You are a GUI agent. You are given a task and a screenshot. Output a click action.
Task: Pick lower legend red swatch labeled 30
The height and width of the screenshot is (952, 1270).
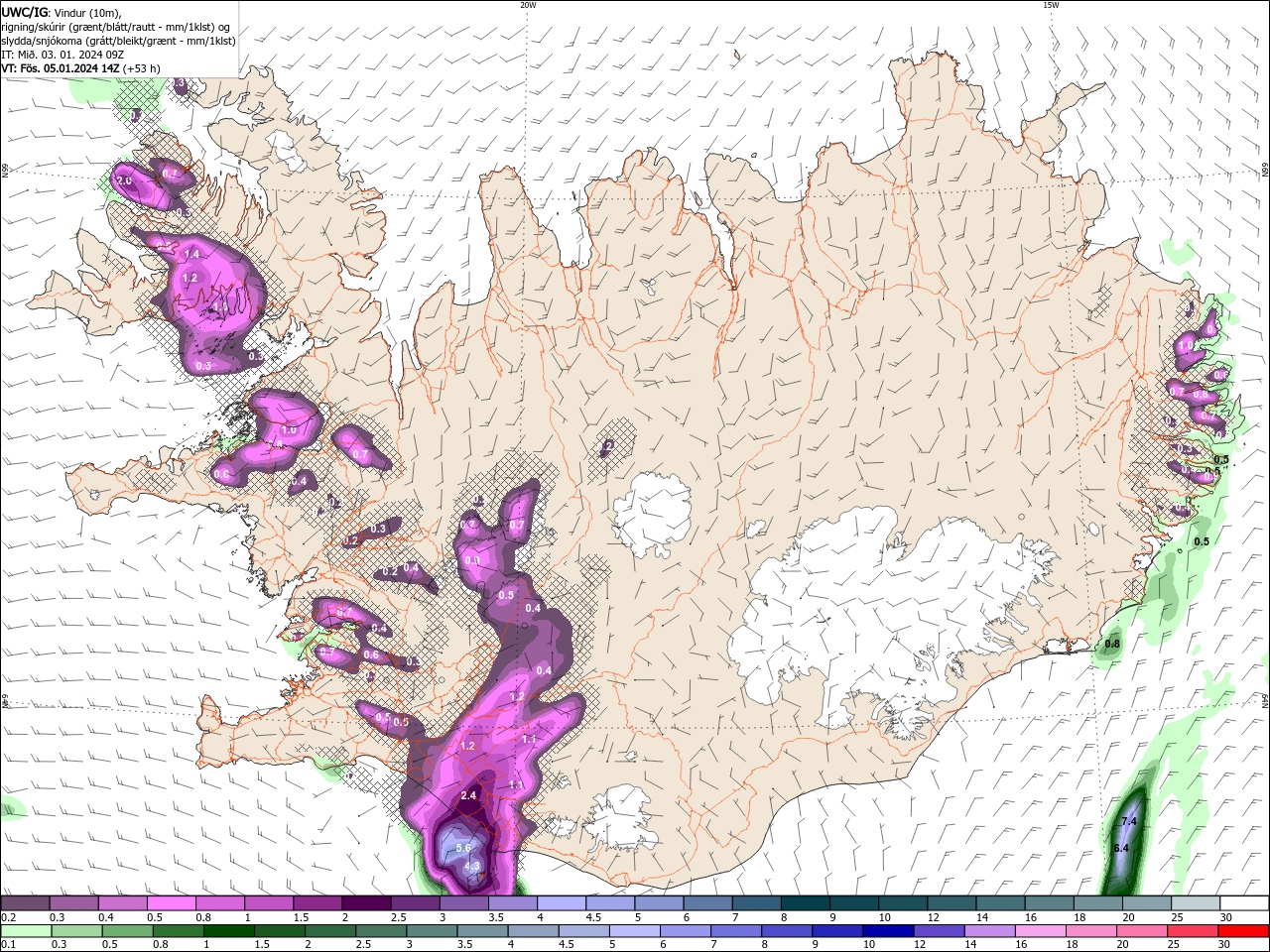coord(1243,931)
